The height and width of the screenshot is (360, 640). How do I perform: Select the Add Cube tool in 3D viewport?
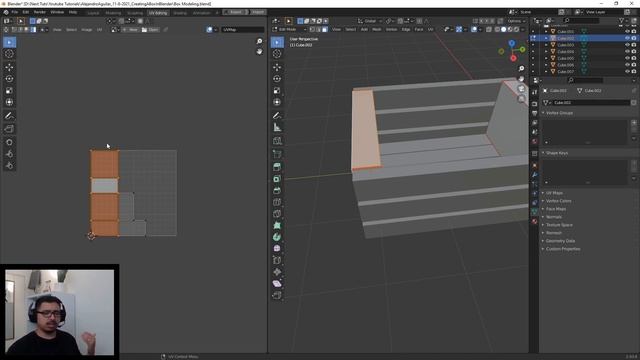point(277,141)
